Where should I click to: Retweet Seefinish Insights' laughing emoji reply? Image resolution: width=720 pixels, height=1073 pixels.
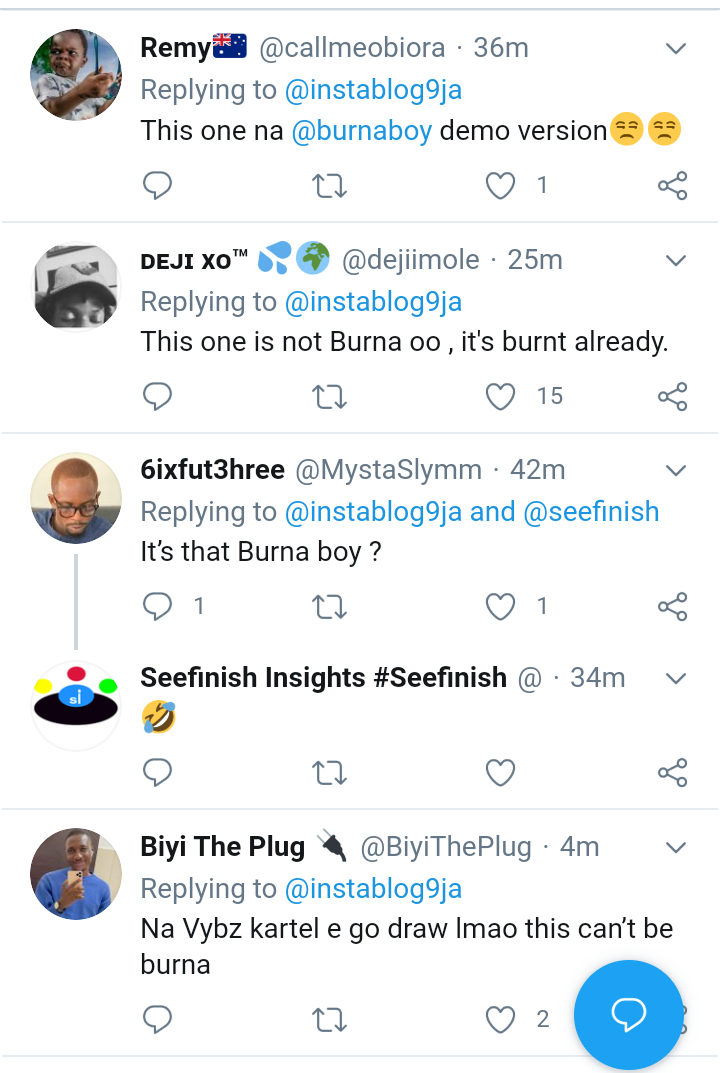point(329,772)
